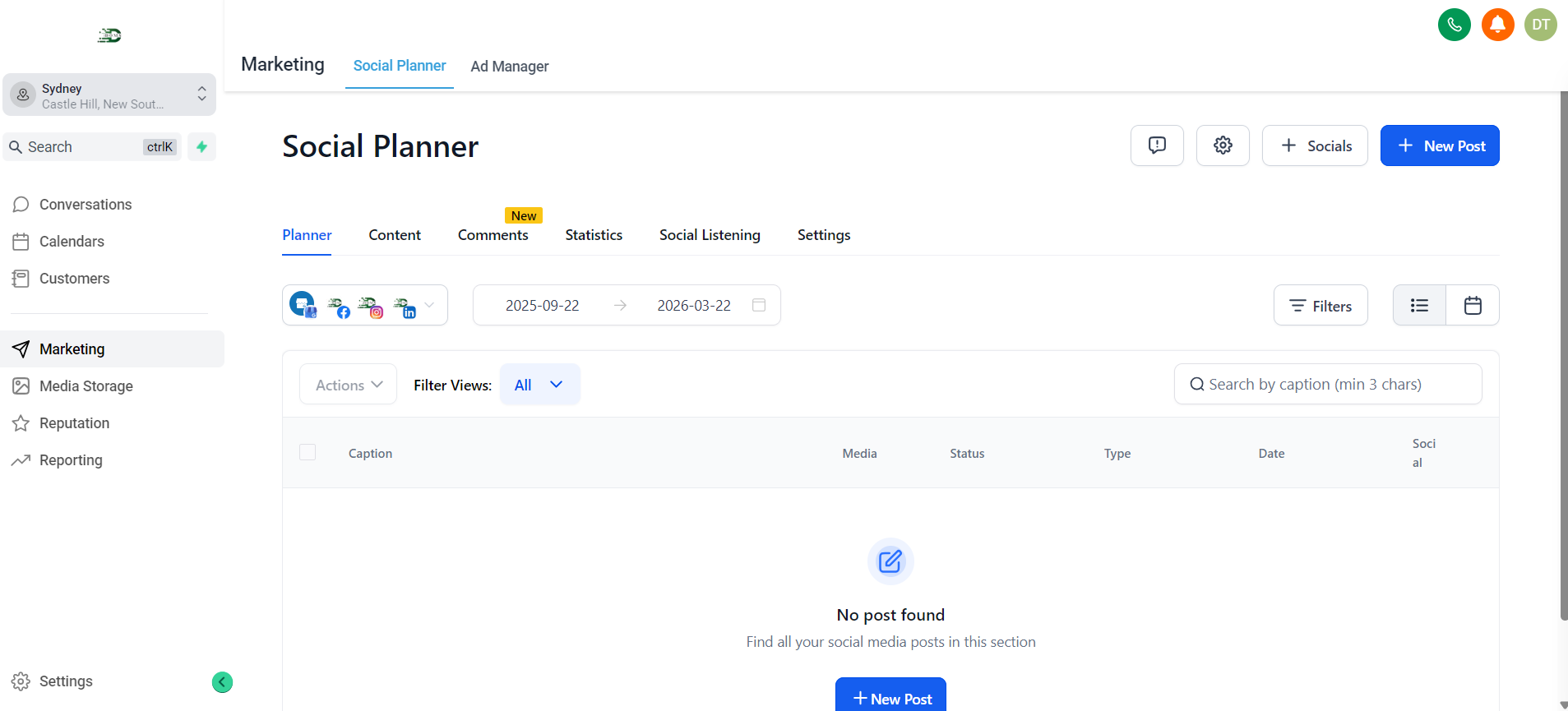Open the Filter Views All dropdown
1568x711 pixels.
539,385
